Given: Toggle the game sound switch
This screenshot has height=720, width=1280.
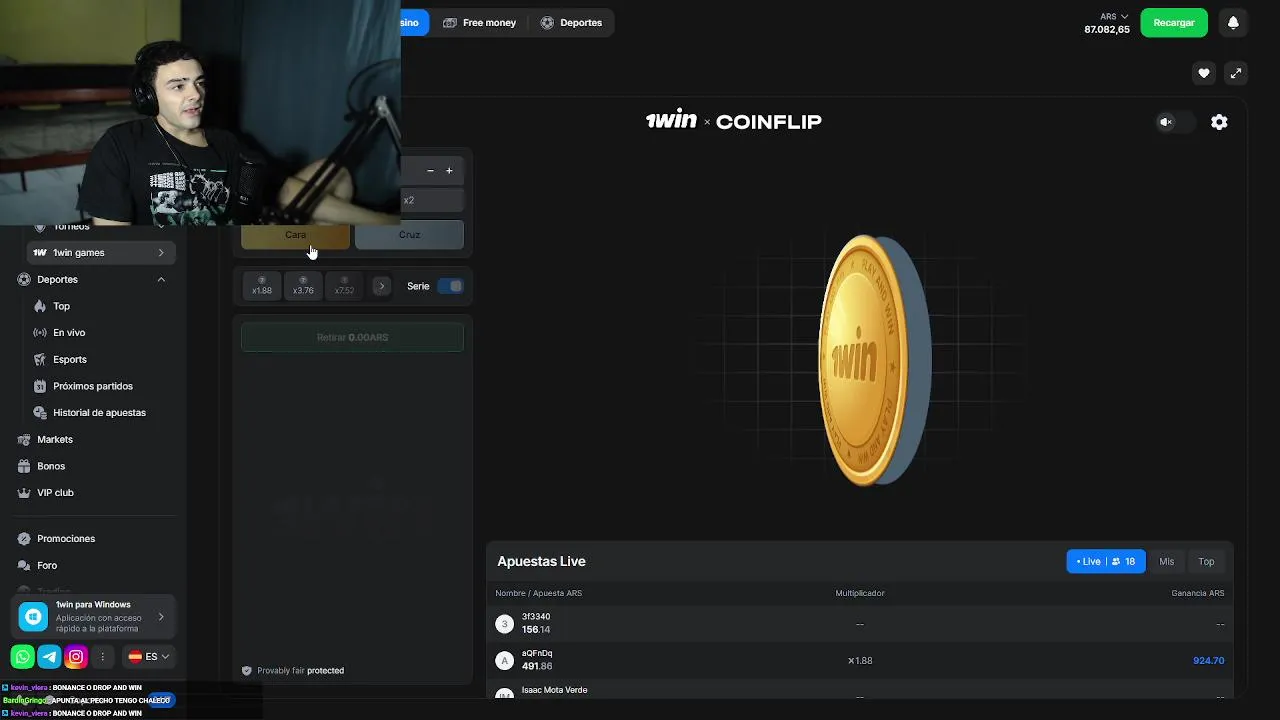Looking at the screenshot, I should tap(1176, 122).
